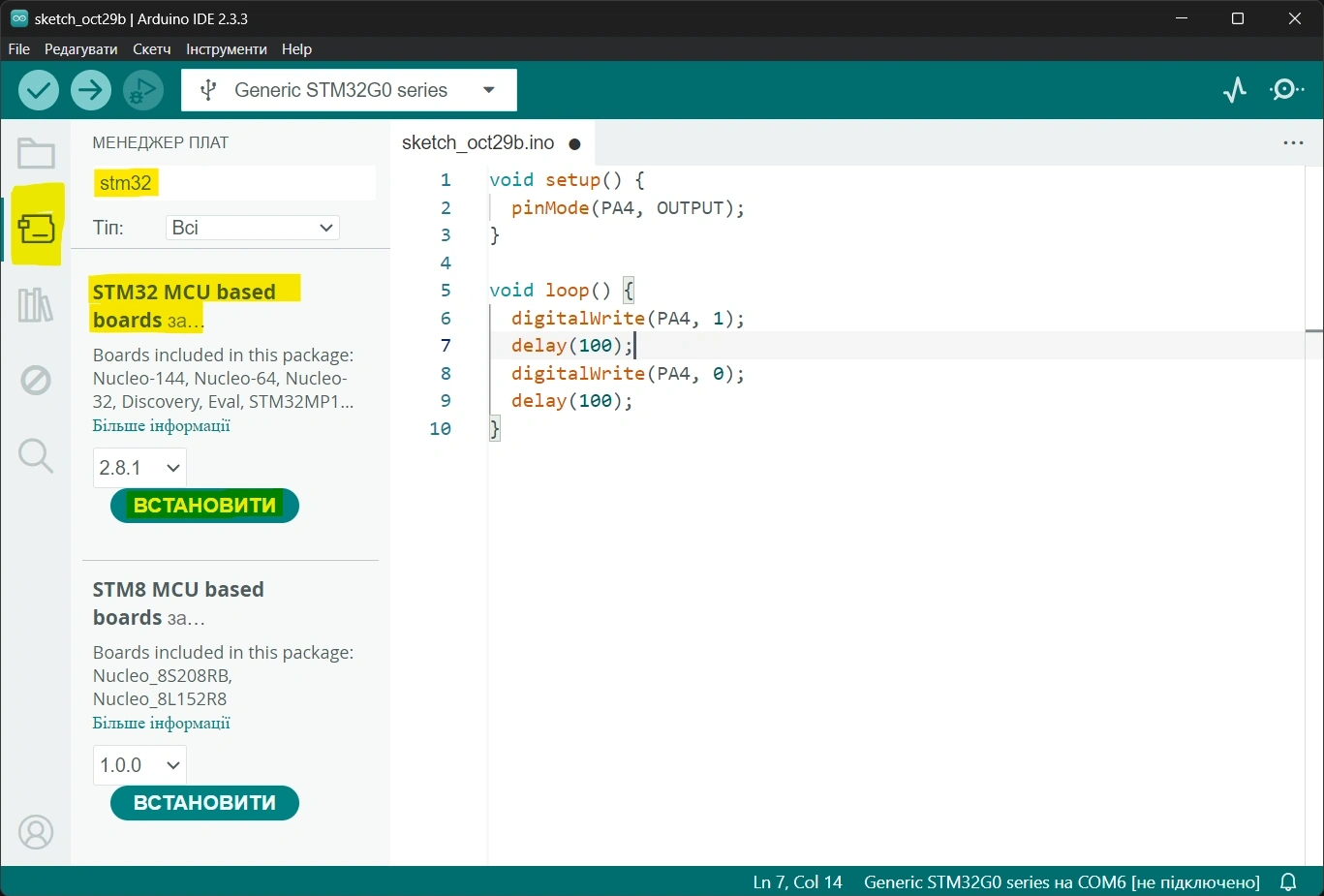Open Більше інформації link for STM8 boards
The width and height of the screenshot is (1324, 896).
coord(162,723)
